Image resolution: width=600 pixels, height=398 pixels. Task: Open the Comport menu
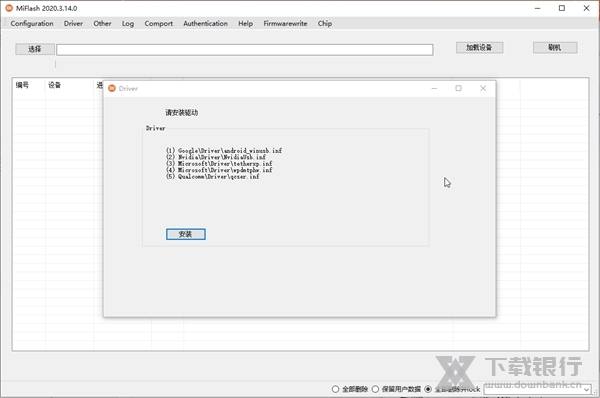158,23
